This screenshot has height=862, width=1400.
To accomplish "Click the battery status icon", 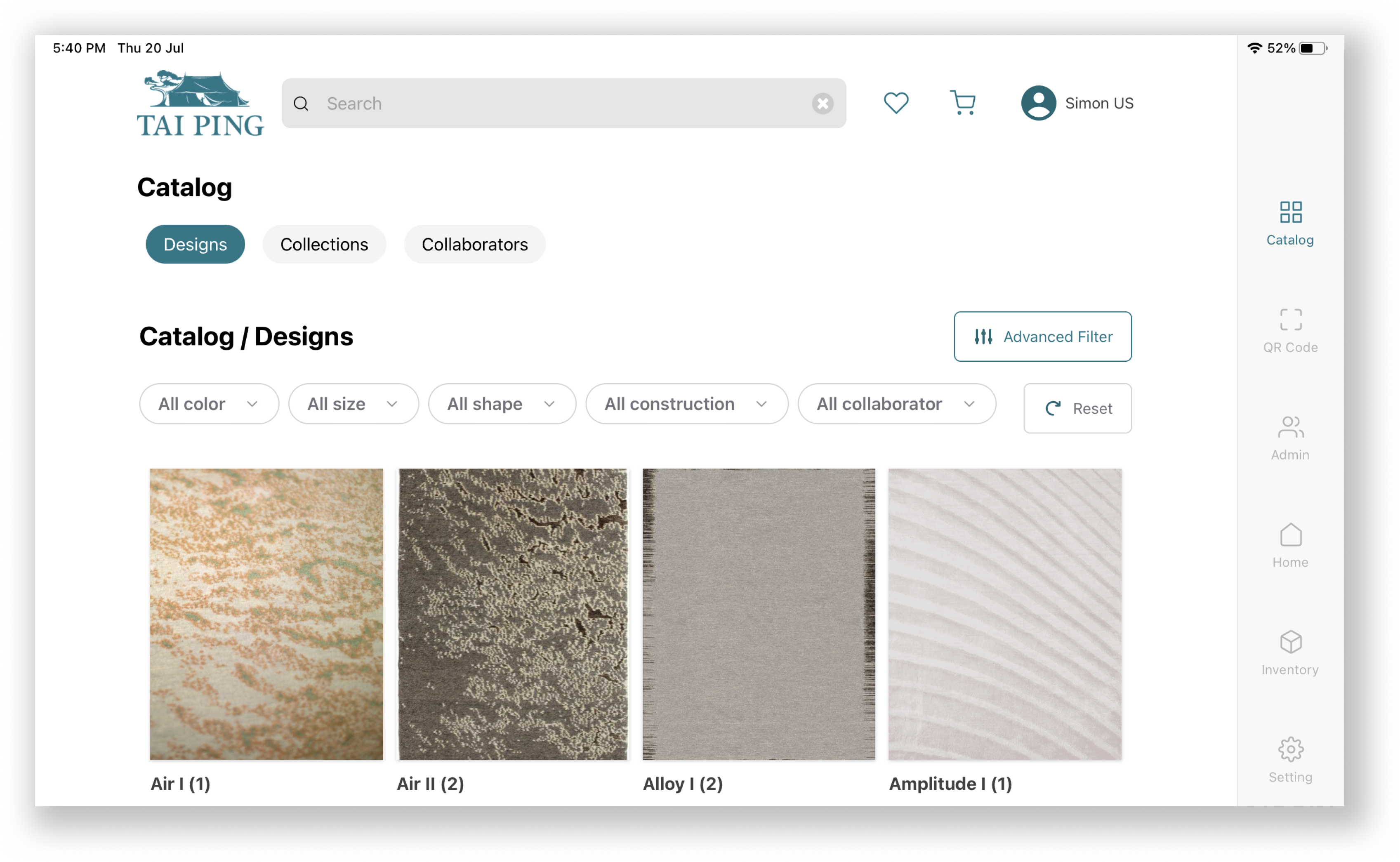I will coord(1313,48).
